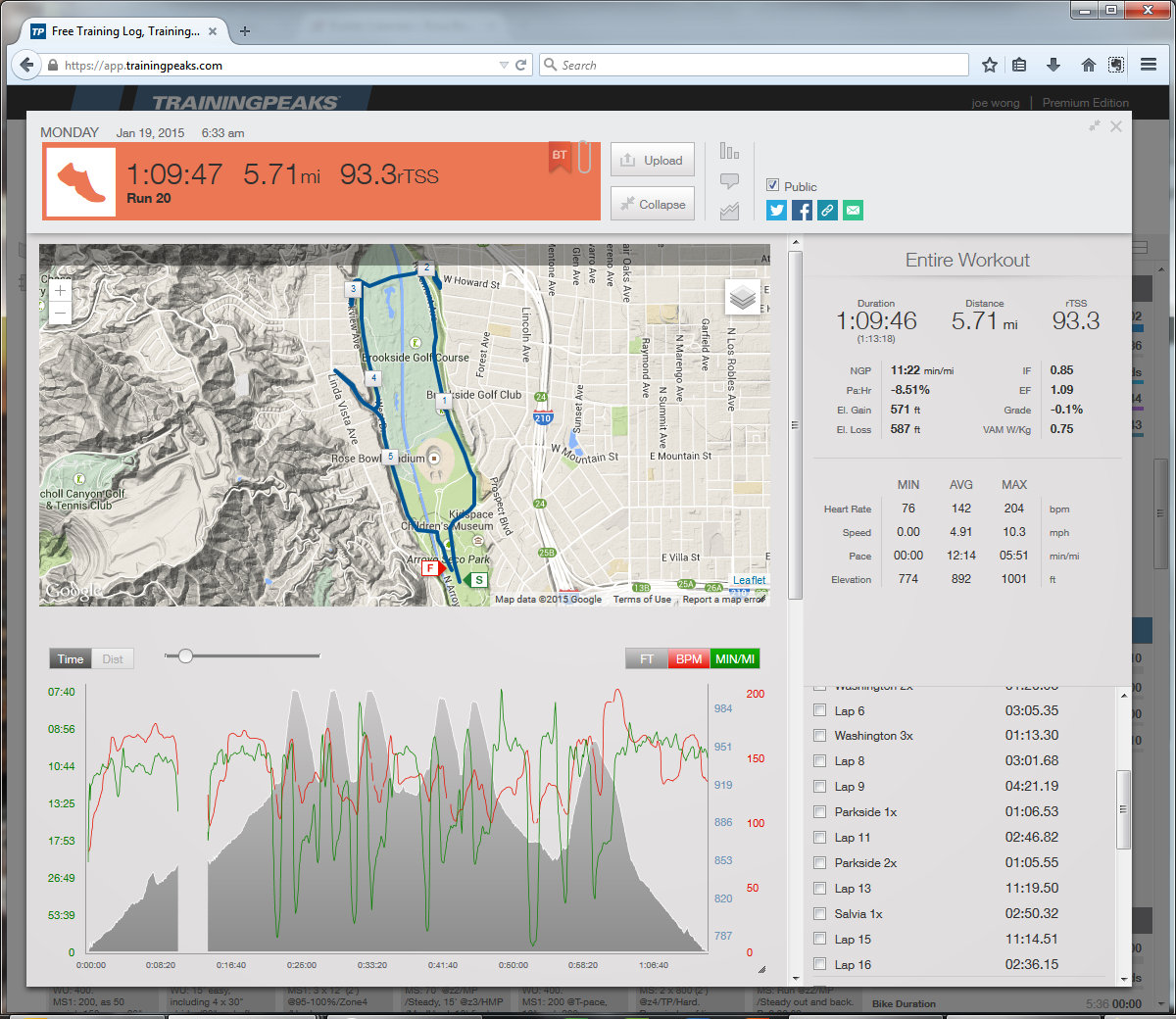
Task: Check the Lap 6 checkbox
Action: point(819,710)
